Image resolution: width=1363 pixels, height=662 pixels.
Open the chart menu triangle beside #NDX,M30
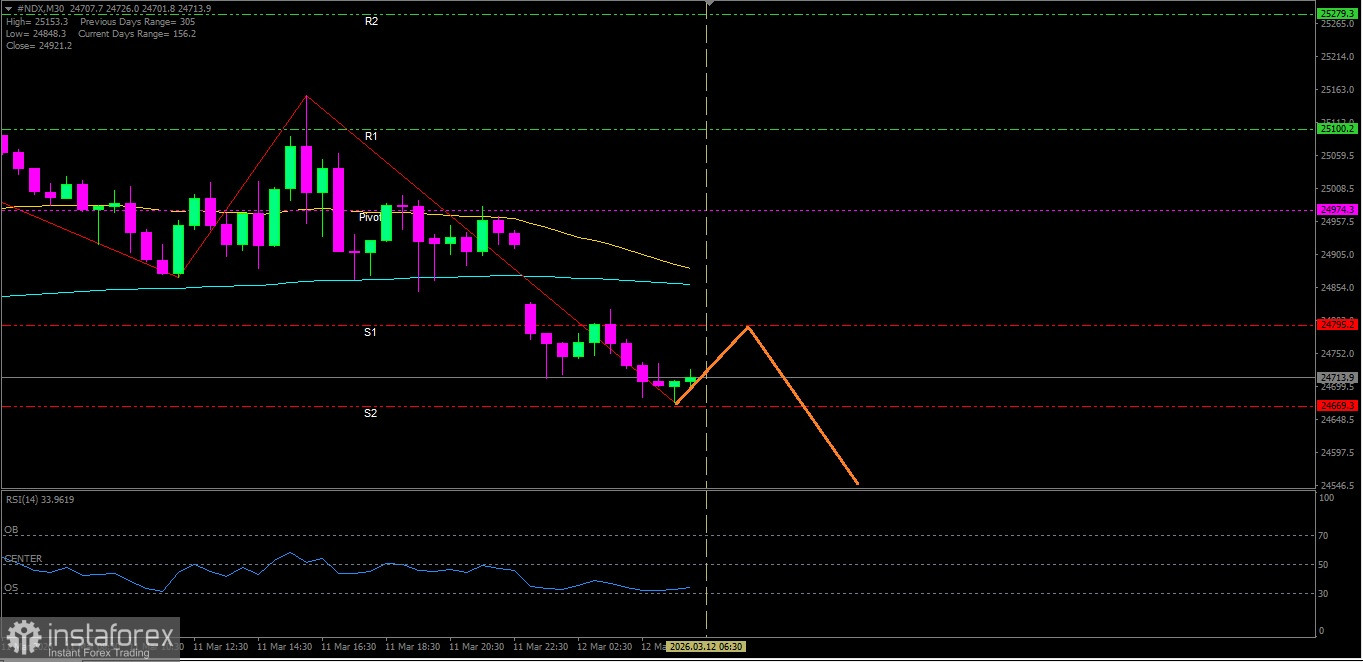[9, 9]
